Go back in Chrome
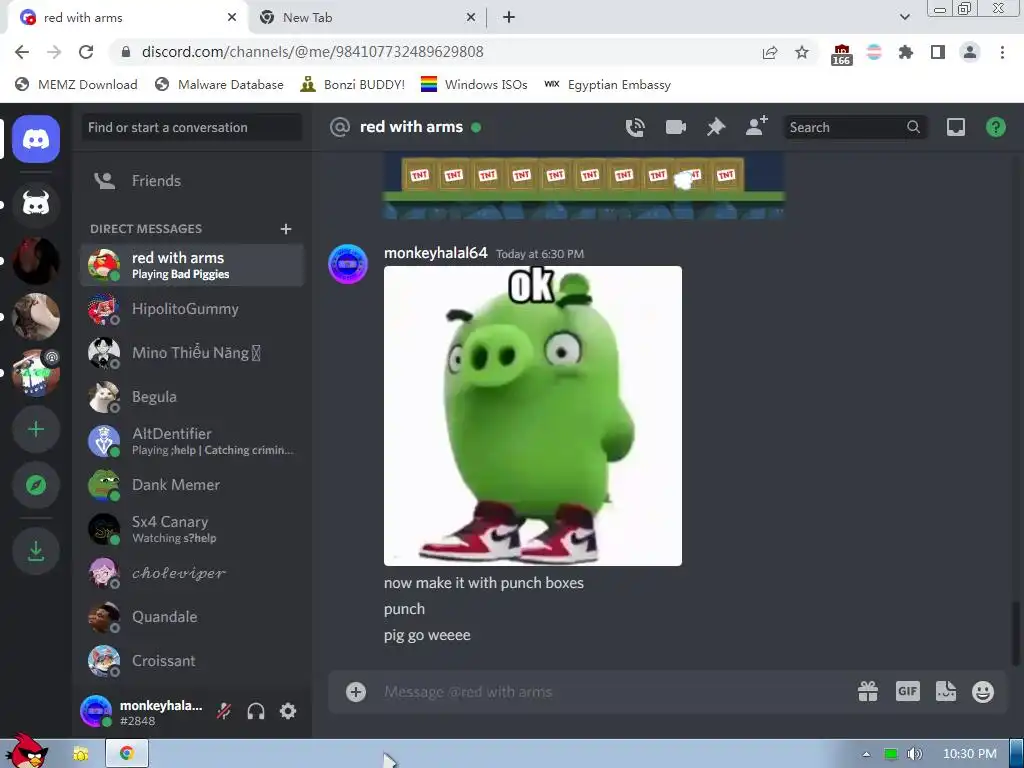This screenshot has width=1024, height=768. click(x=22, y=52)
